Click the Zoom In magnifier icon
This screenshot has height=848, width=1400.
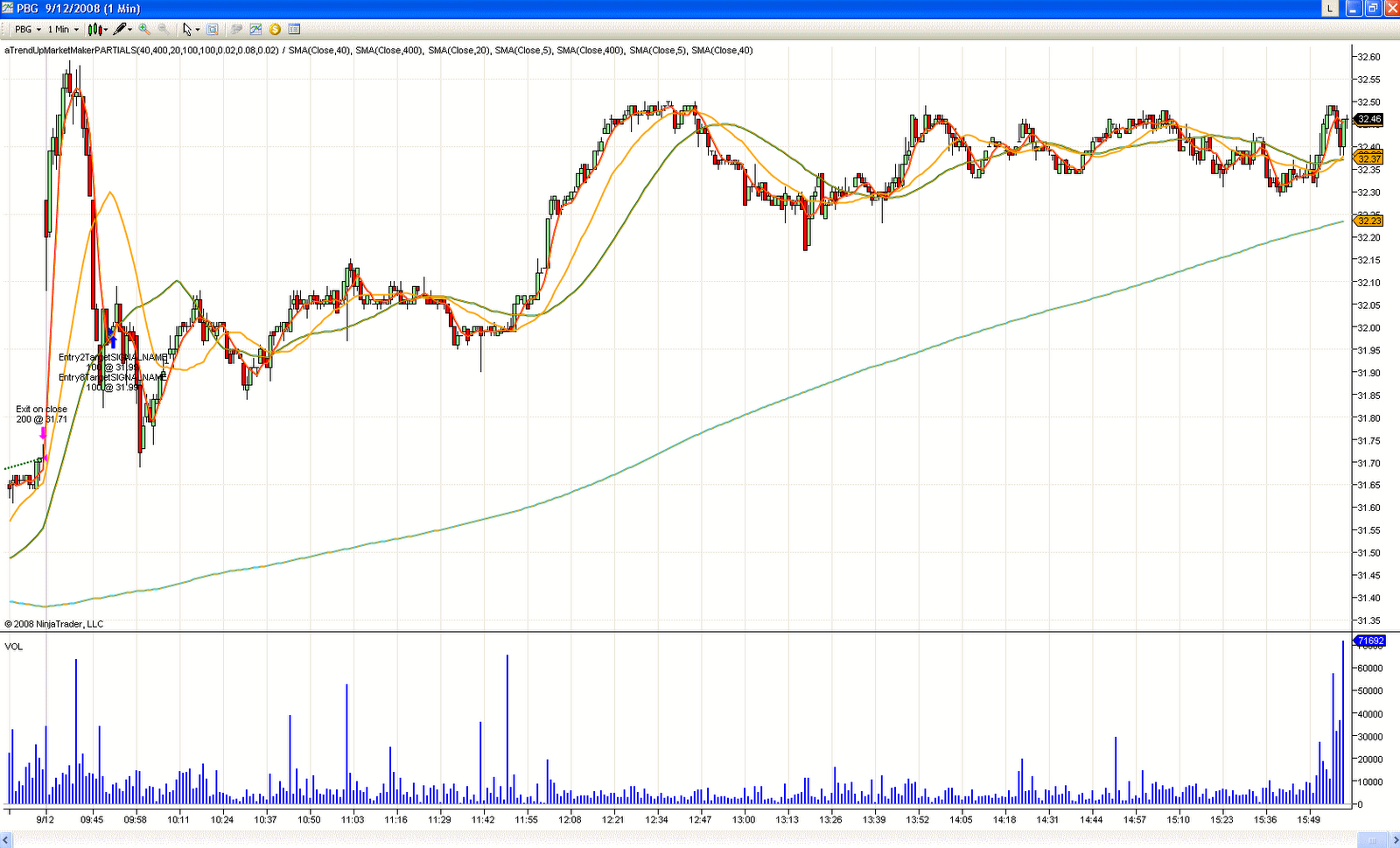click(x=144, y=29)
